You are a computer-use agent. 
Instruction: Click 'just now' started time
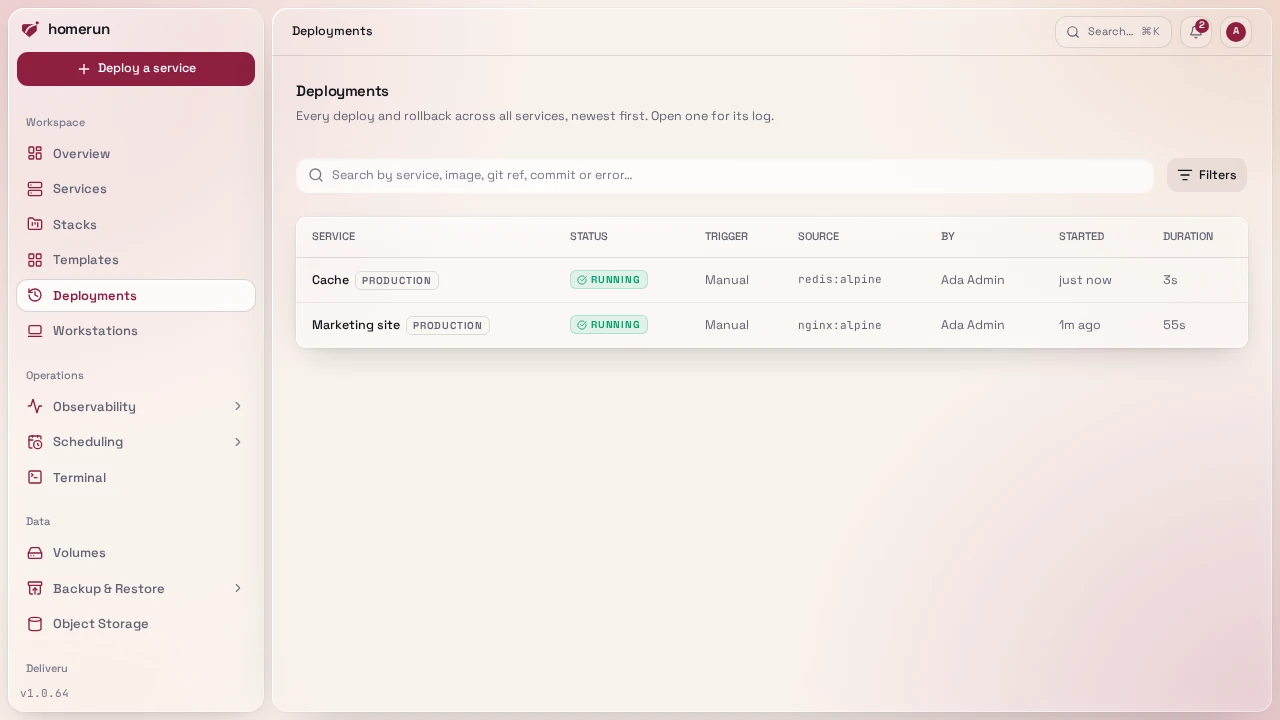pos(1085,280)
